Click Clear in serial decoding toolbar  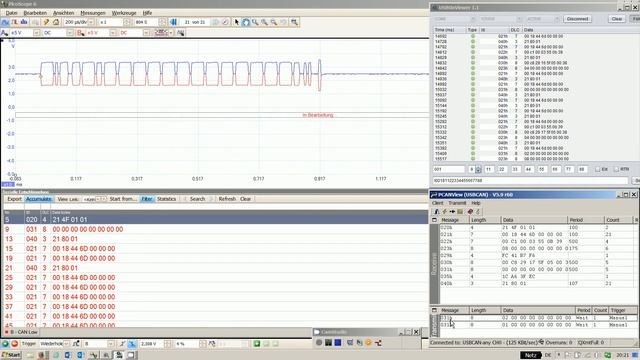click(245, 199)
